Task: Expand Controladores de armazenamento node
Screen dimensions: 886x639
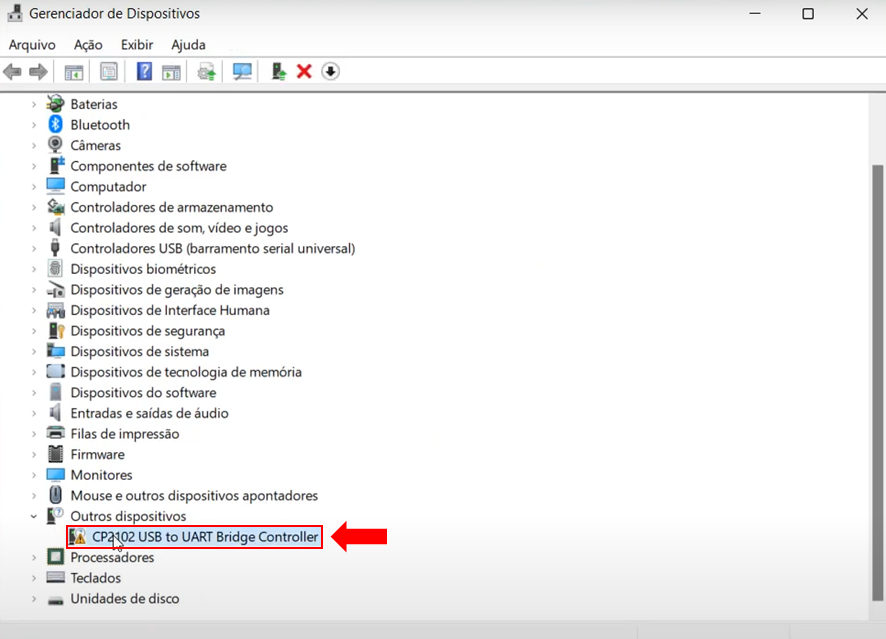Action: [34, 207]
